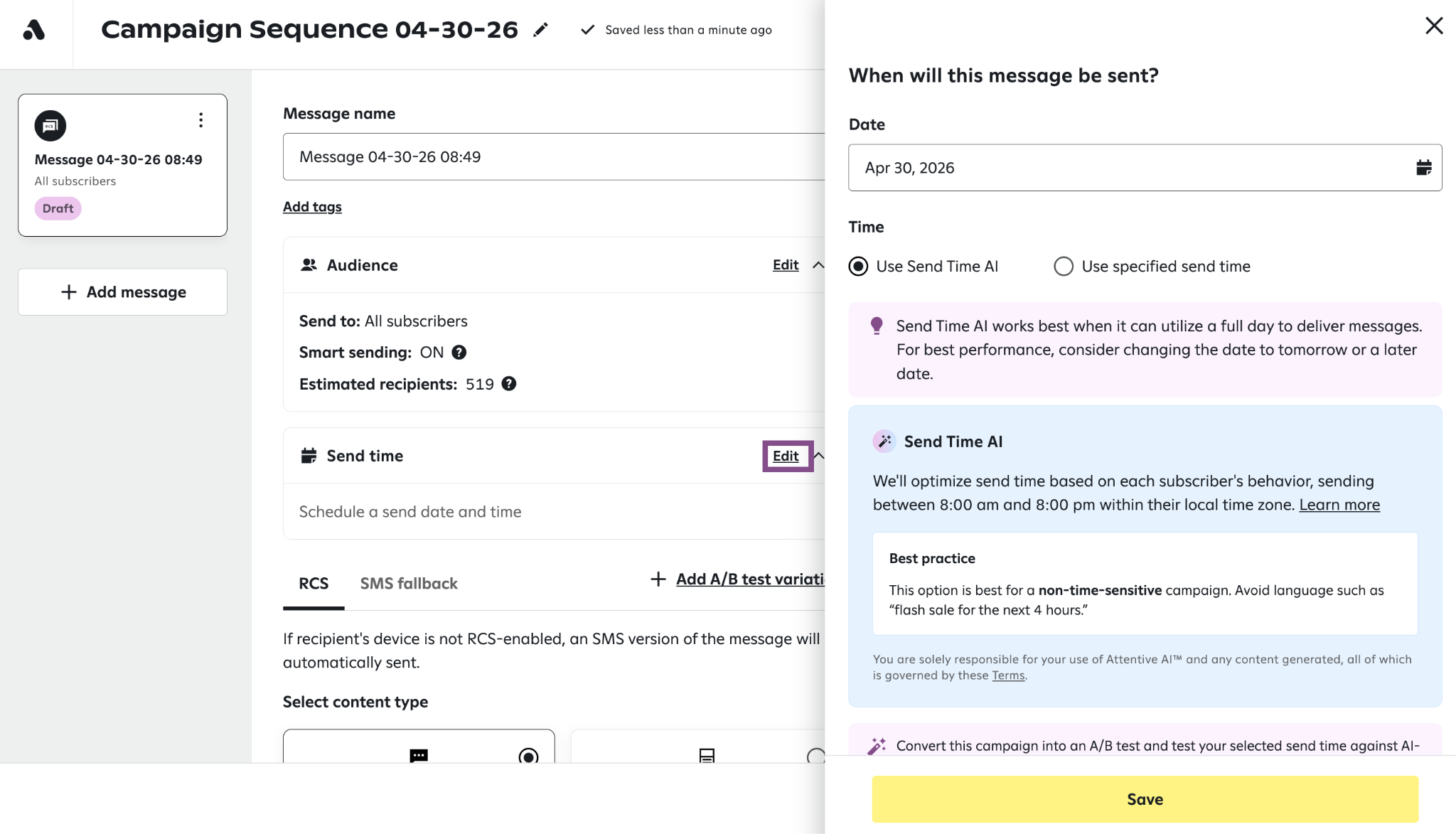Collapse the Send time section chevron
Screen dimensions: 1456x834
pyautogui.click(x=819, y=456)
